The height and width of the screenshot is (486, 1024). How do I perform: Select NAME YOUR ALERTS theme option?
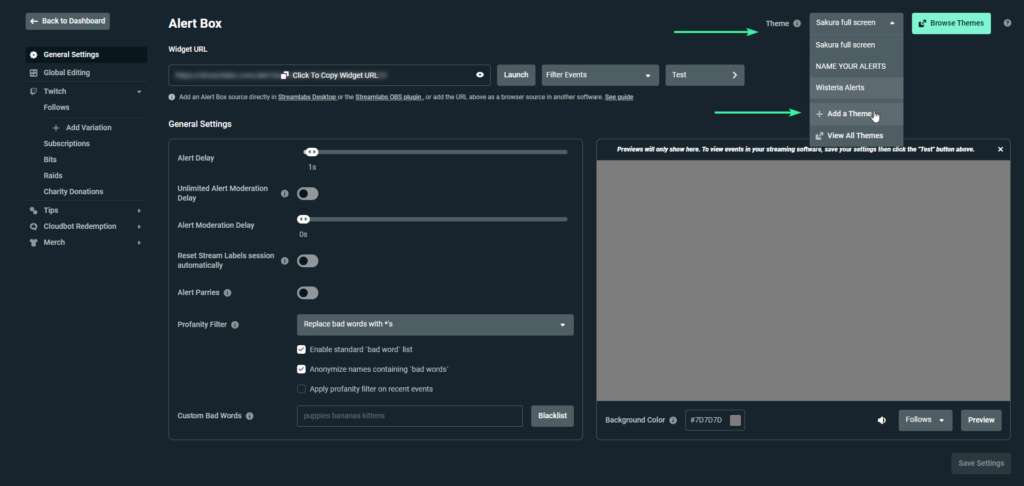click(856, 67)
